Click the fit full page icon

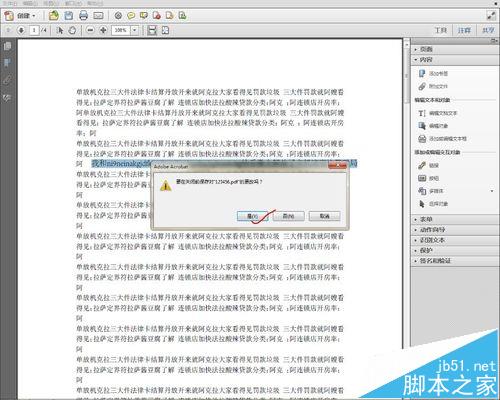tap(165, 30)
